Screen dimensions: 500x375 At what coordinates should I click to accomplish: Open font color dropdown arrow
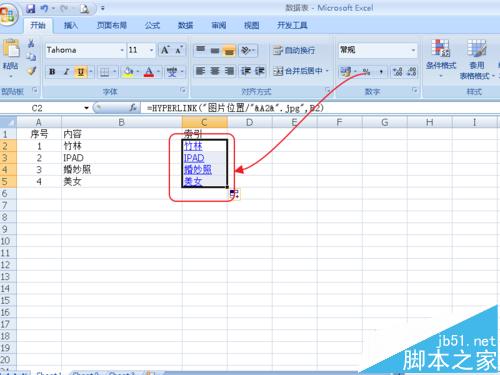pyautogui.click(x=158, y=71)
